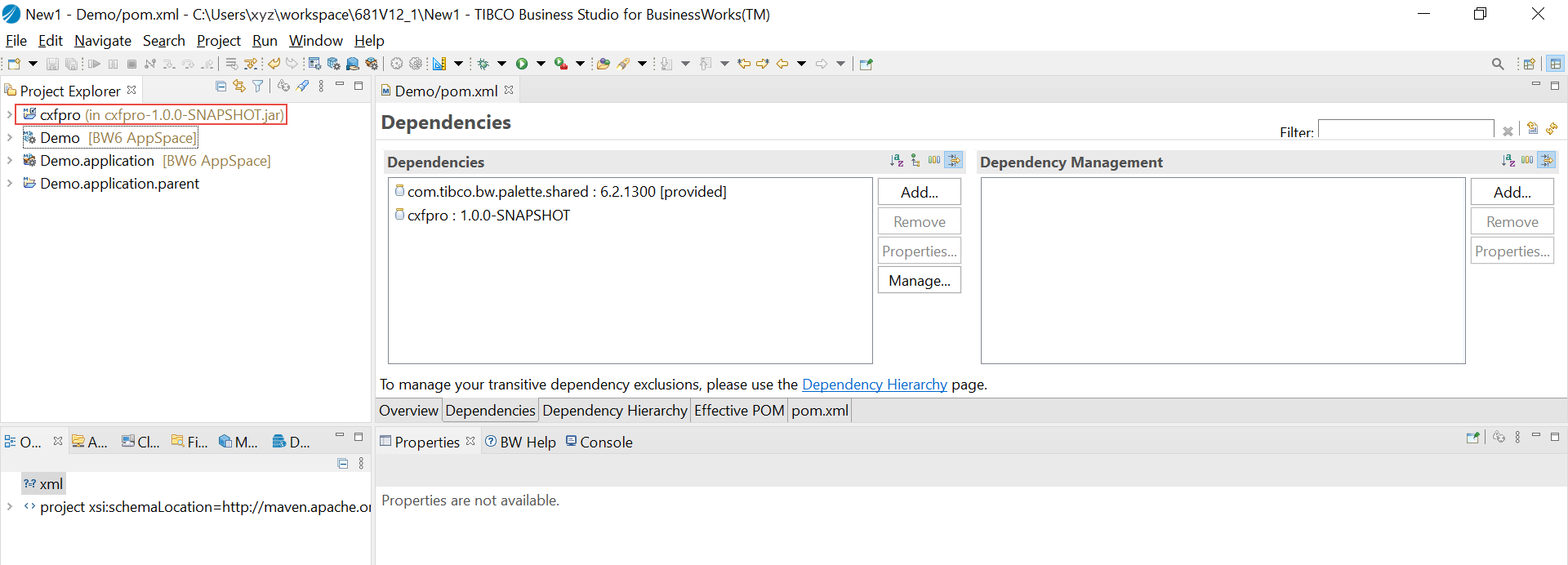The width and height of the screenshot is (1568, 565).
Task: Click the Back navigation arrow icon
Action: pyautogui.click(x=782, y=64)
